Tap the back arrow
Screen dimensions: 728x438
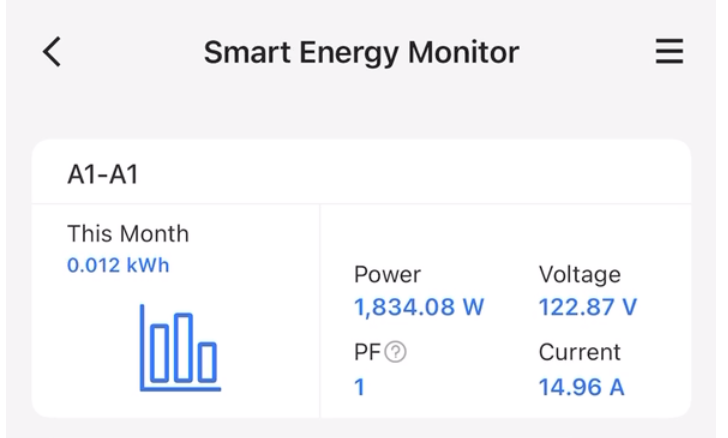[52, 53]
